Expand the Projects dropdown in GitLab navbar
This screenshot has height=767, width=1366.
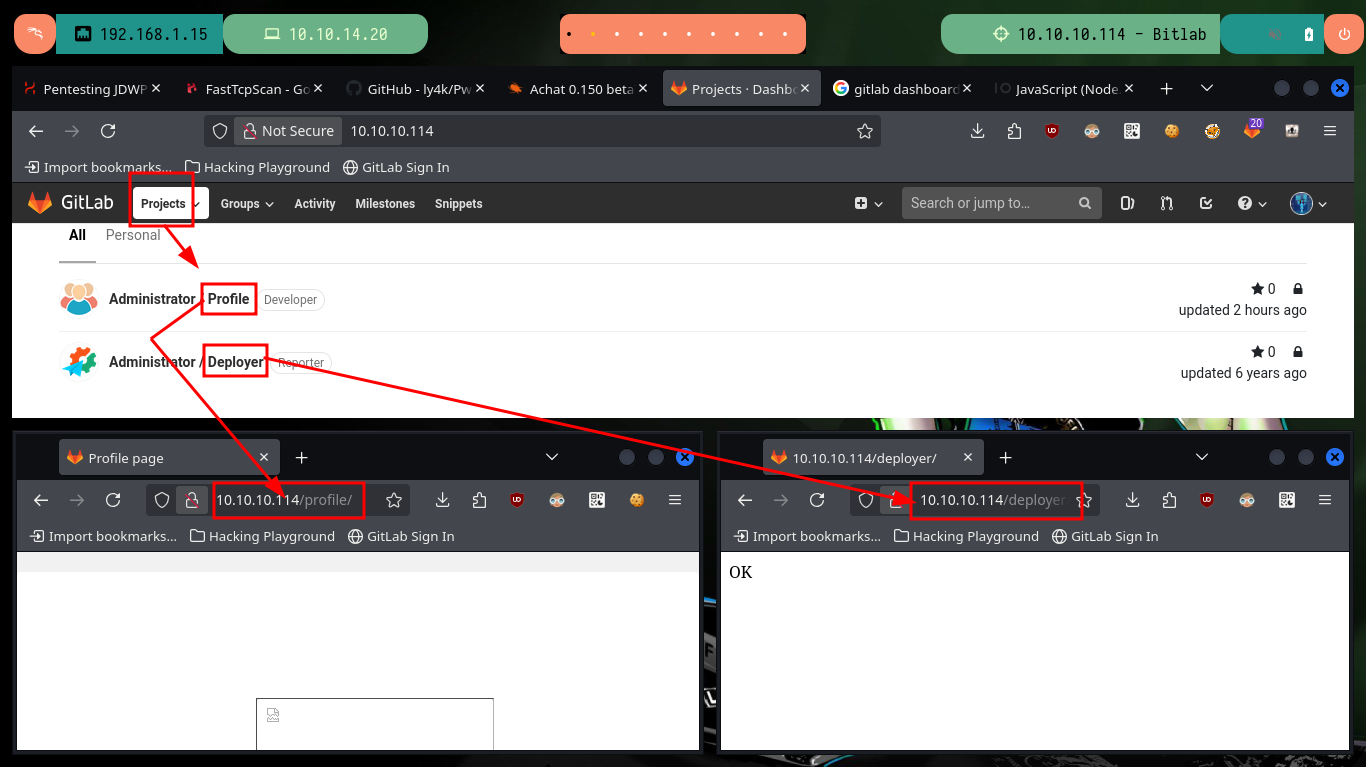[x=170, y=203]
